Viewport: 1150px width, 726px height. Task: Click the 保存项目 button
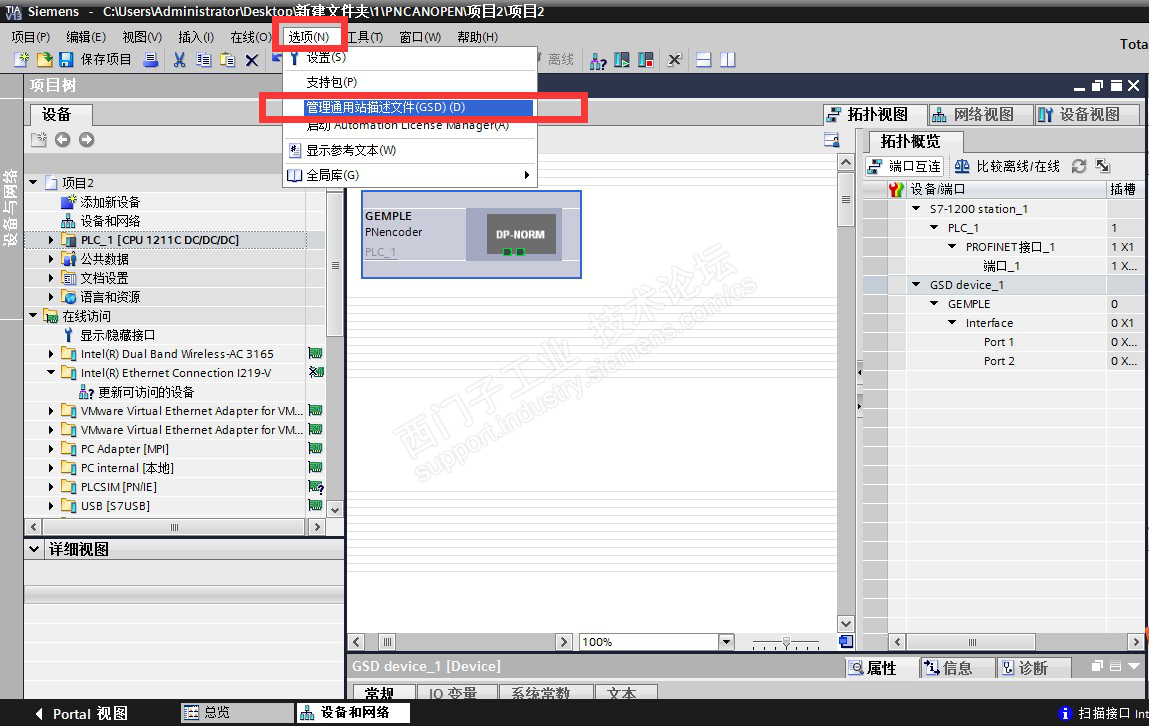tap(106, 60)
